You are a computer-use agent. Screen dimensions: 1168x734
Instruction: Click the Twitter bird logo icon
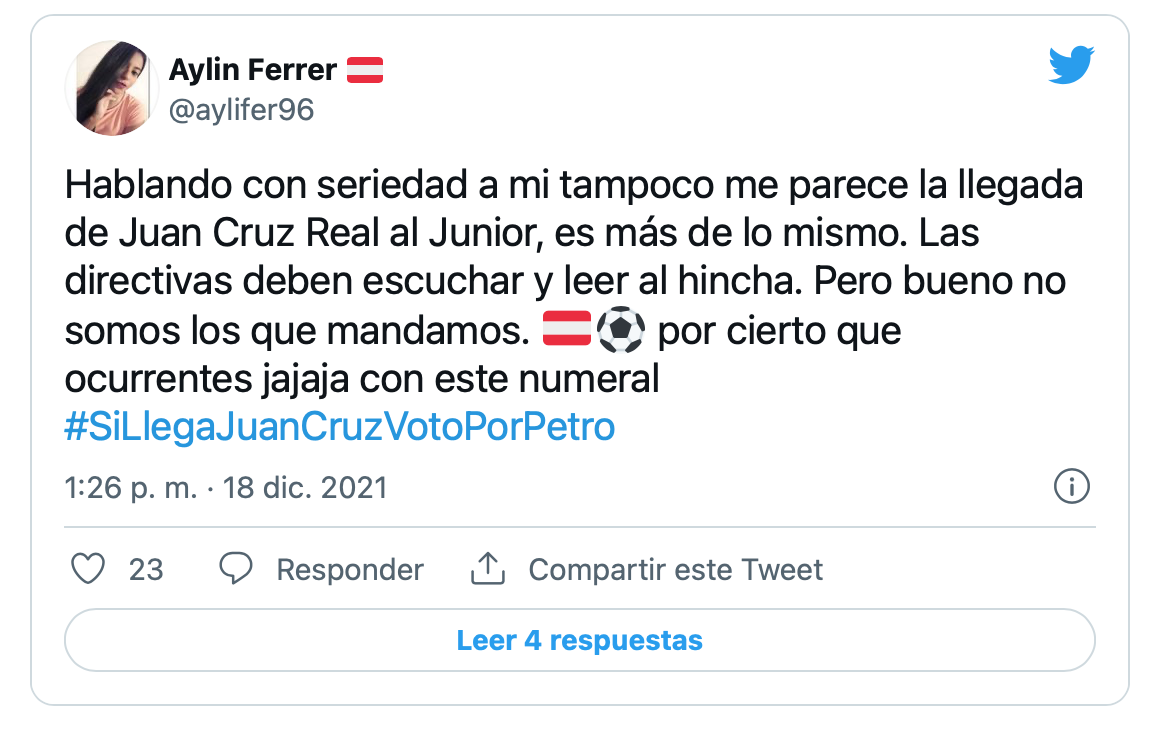1071,65
